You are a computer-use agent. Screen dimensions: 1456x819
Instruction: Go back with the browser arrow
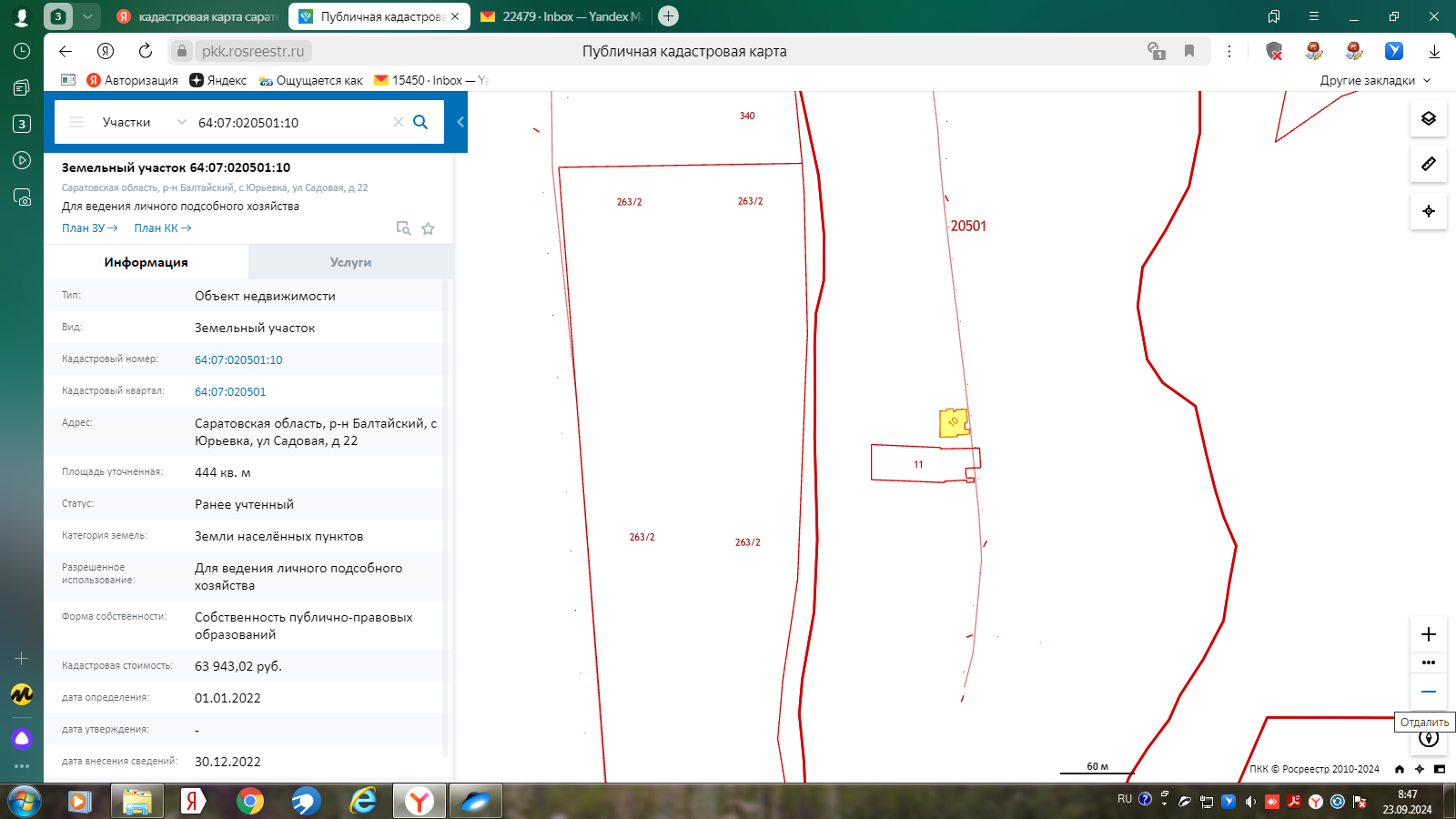click(x=66, y=51)
